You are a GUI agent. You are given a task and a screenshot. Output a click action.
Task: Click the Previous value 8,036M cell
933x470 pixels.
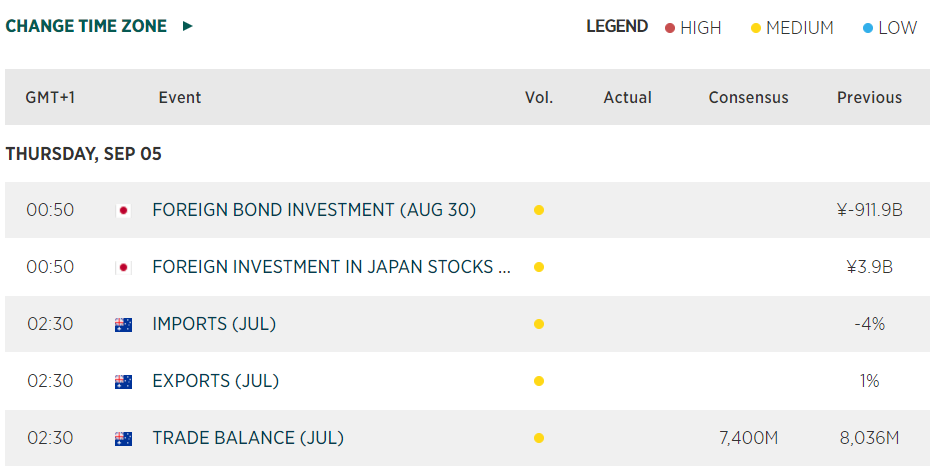point(869,438)
